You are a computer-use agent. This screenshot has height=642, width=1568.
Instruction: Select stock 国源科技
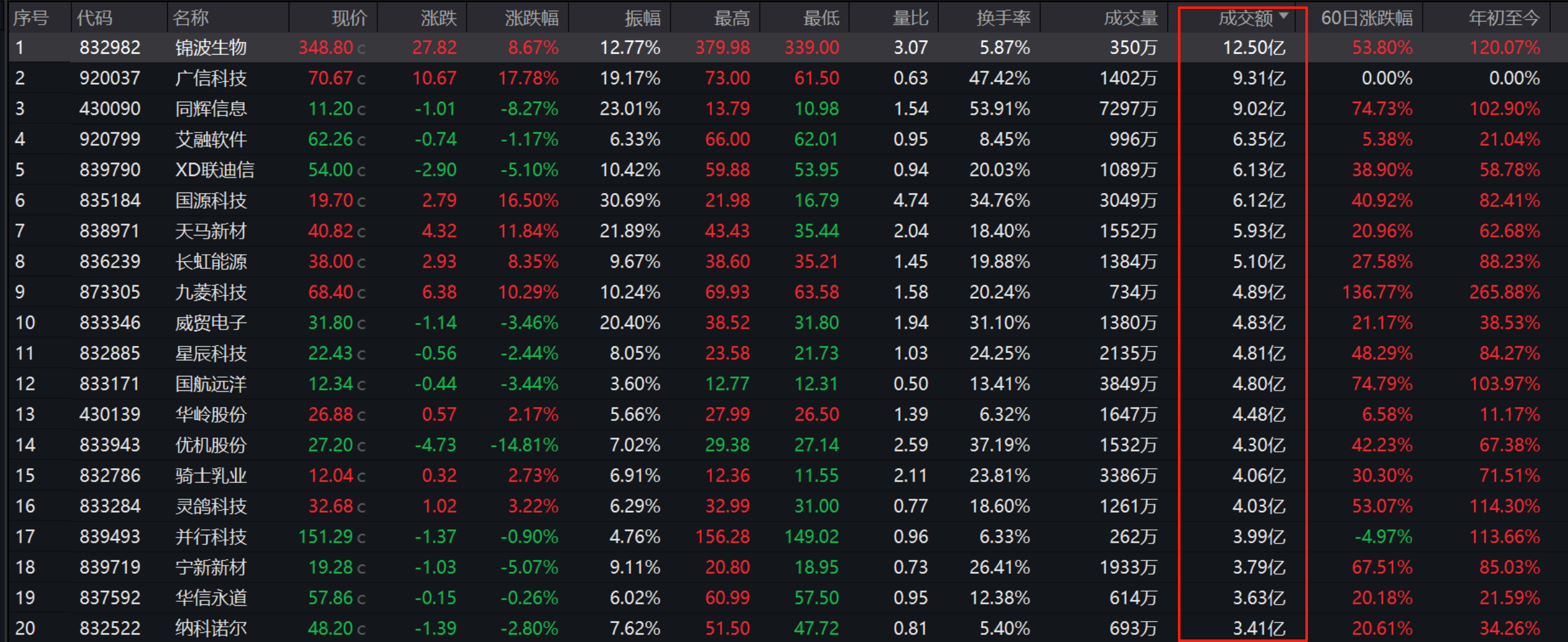tap(211, 201)
